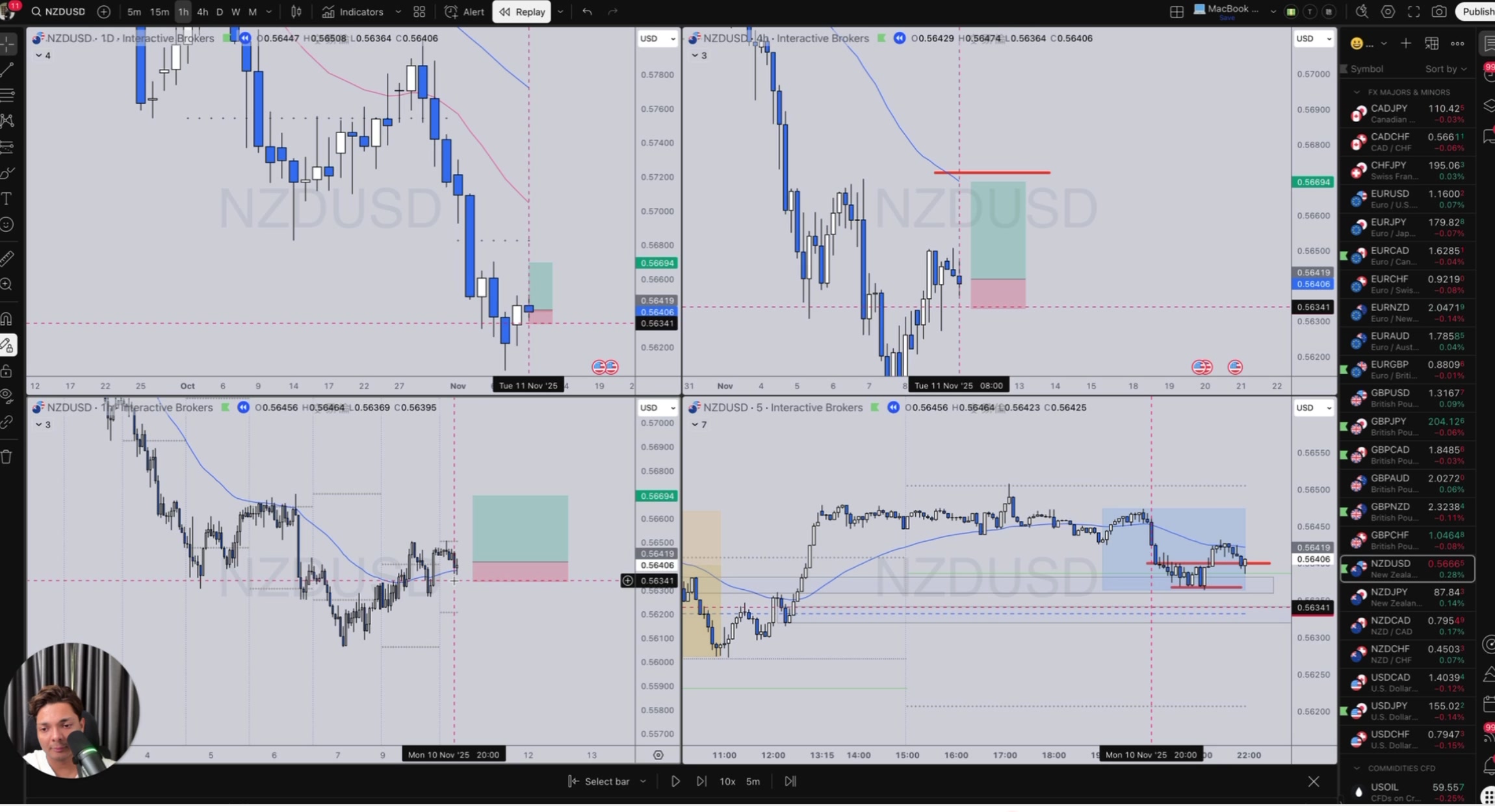Toggle lock all drawings tool

click(7, 372)
